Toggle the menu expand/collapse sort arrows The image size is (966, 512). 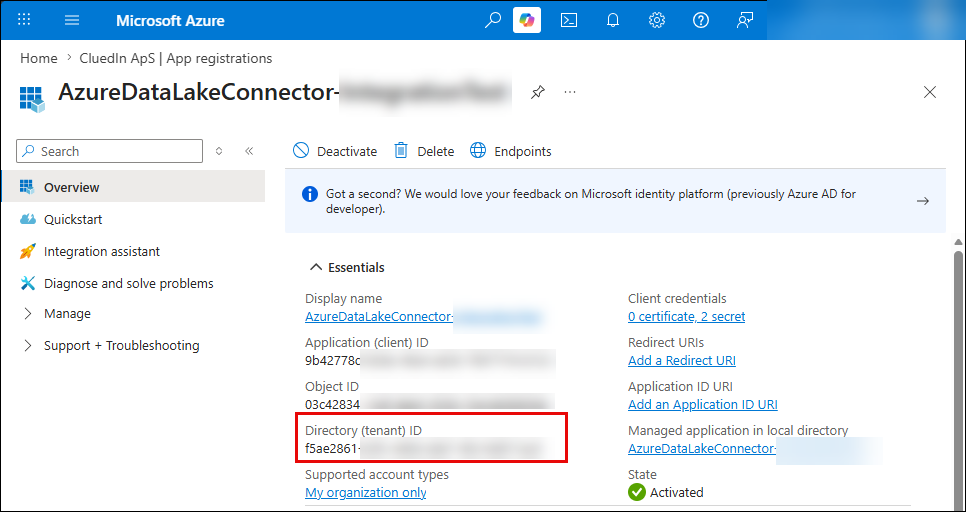coord(219,151)
